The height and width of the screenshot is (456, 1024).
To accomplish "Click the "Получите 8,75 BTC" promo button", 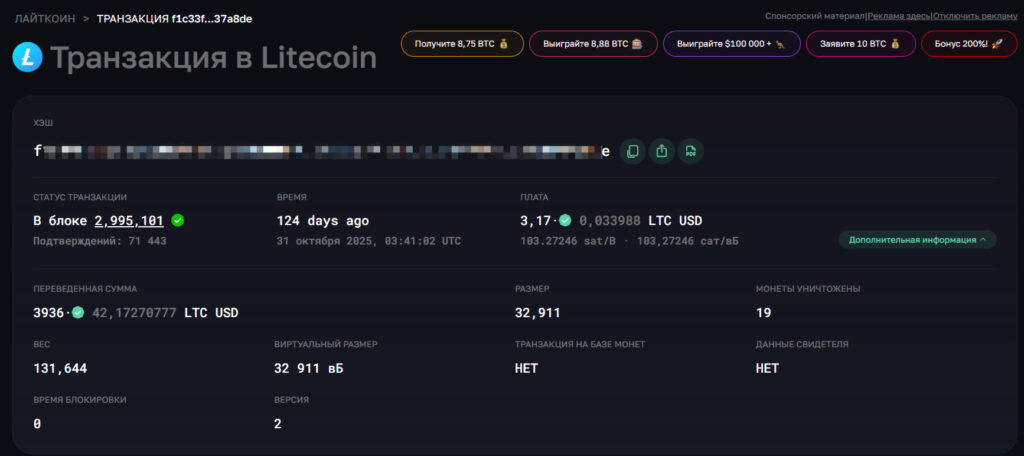I will coord(461,44).
